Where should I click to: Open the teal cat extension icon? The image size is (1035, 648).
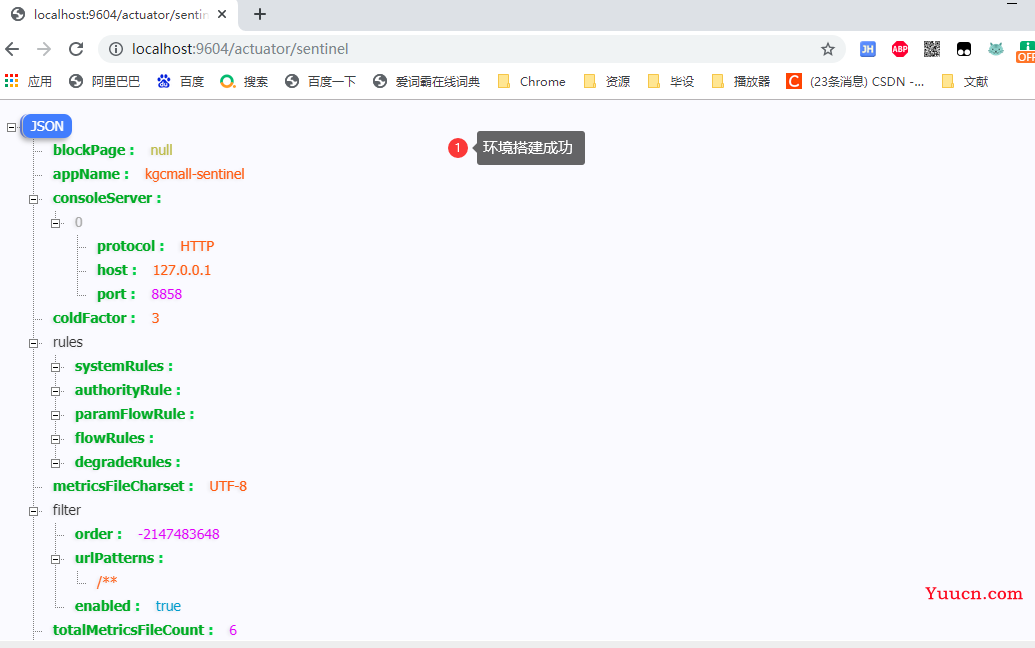click(995, 49)
